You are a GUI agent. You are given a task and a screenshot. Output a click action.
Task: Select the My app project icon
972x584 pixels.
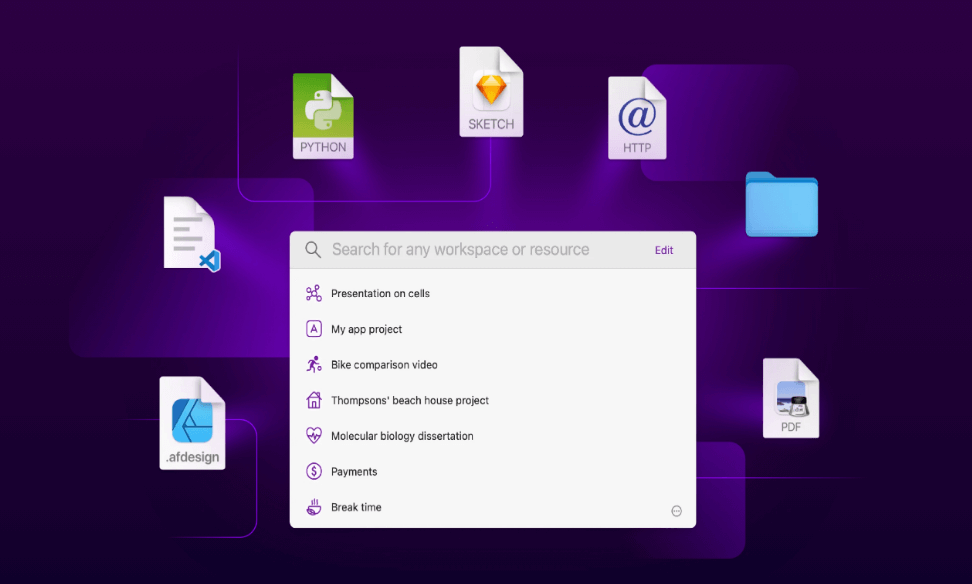click(x=314, y=329)
